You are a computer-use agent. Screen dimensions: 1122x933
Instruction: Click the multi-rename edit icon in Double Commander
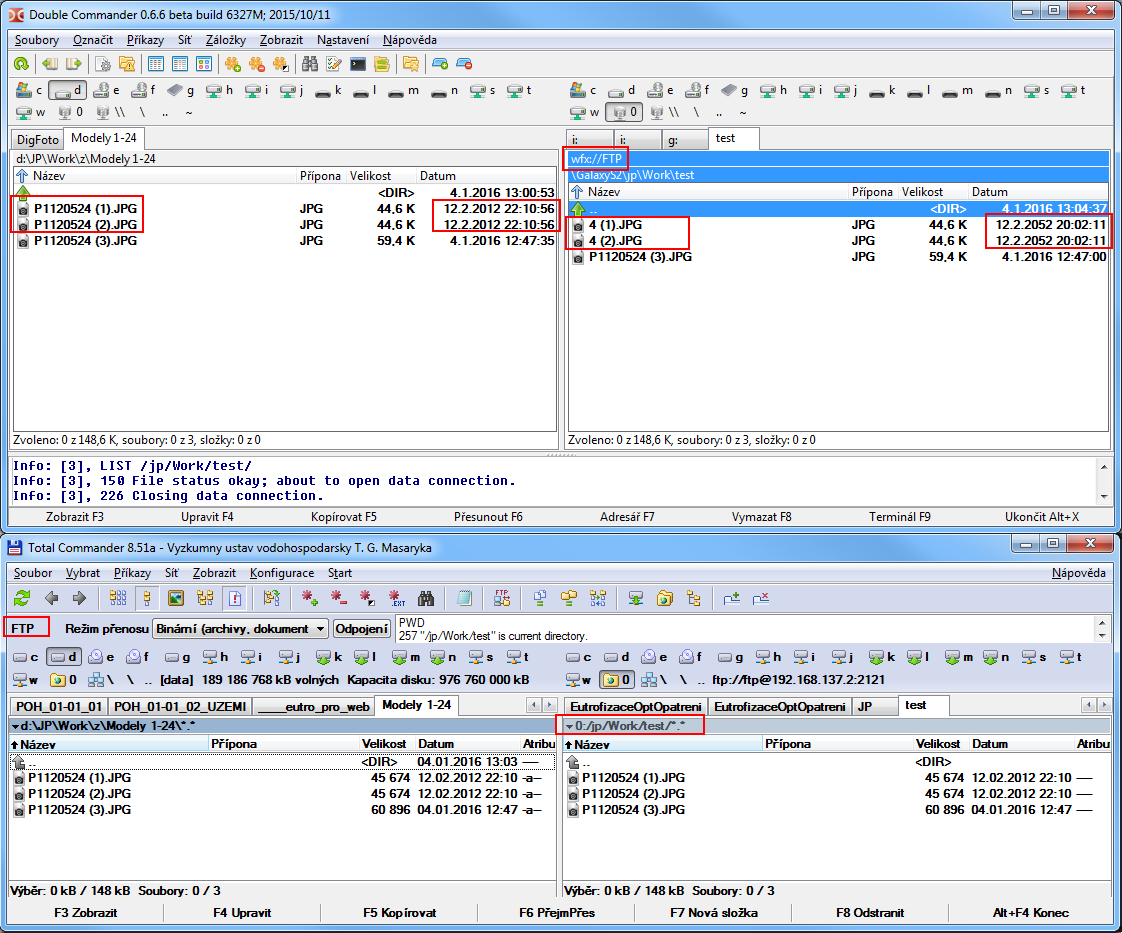coord(334,64)
